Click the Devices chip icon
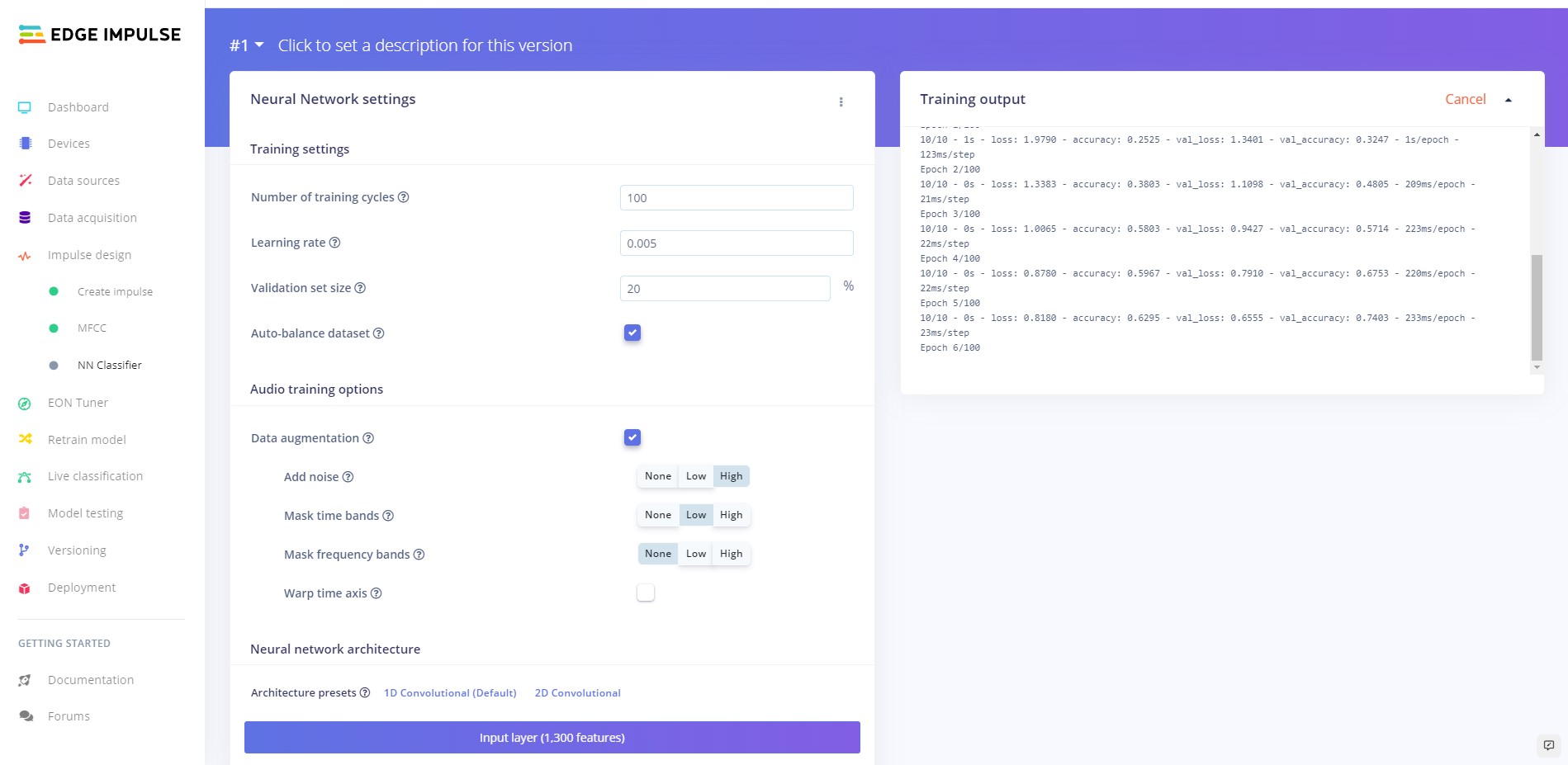 pyautogui.click(x=25, y=144)
